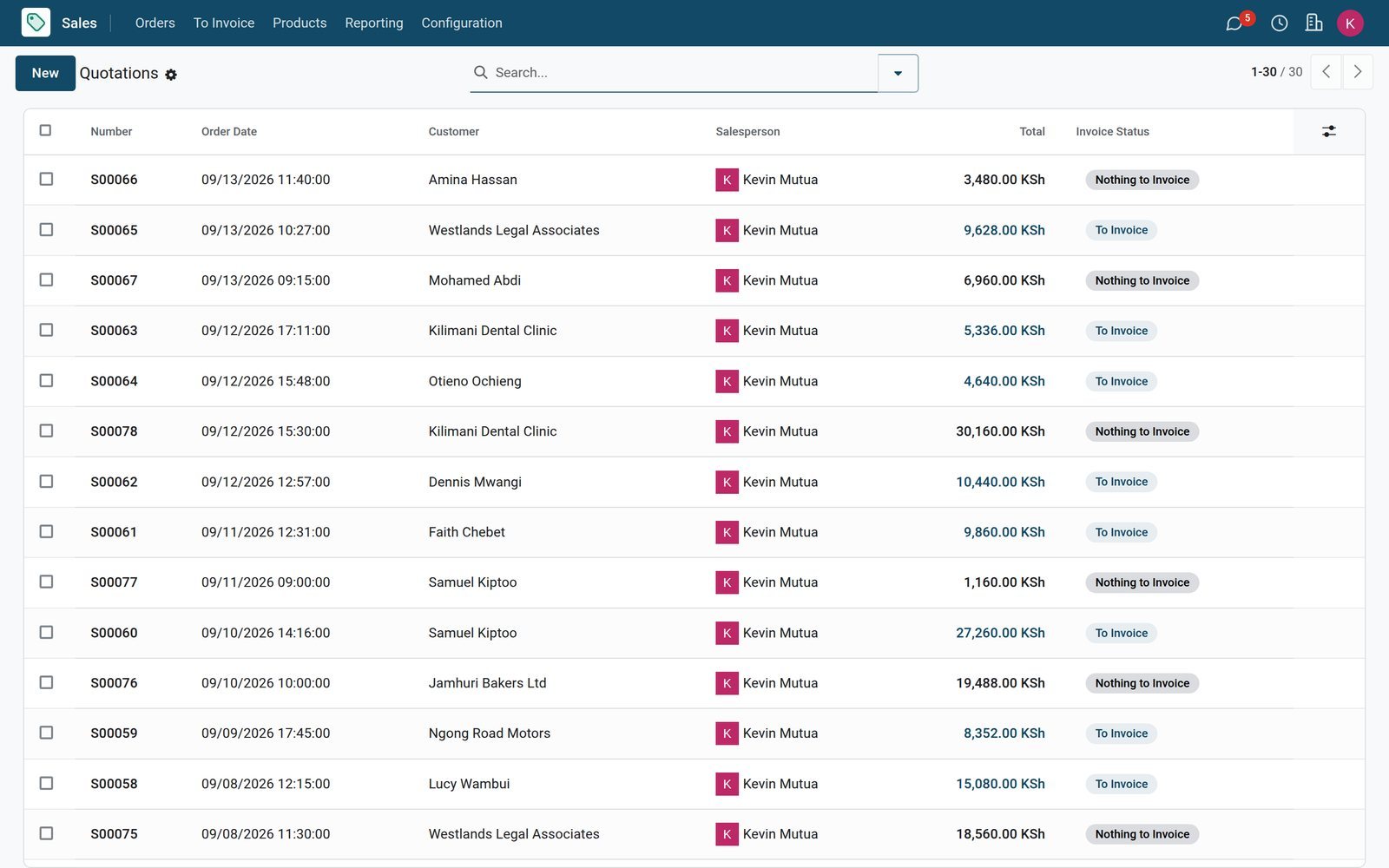
Task: Click the order number S00077
Action: [114, 582]
